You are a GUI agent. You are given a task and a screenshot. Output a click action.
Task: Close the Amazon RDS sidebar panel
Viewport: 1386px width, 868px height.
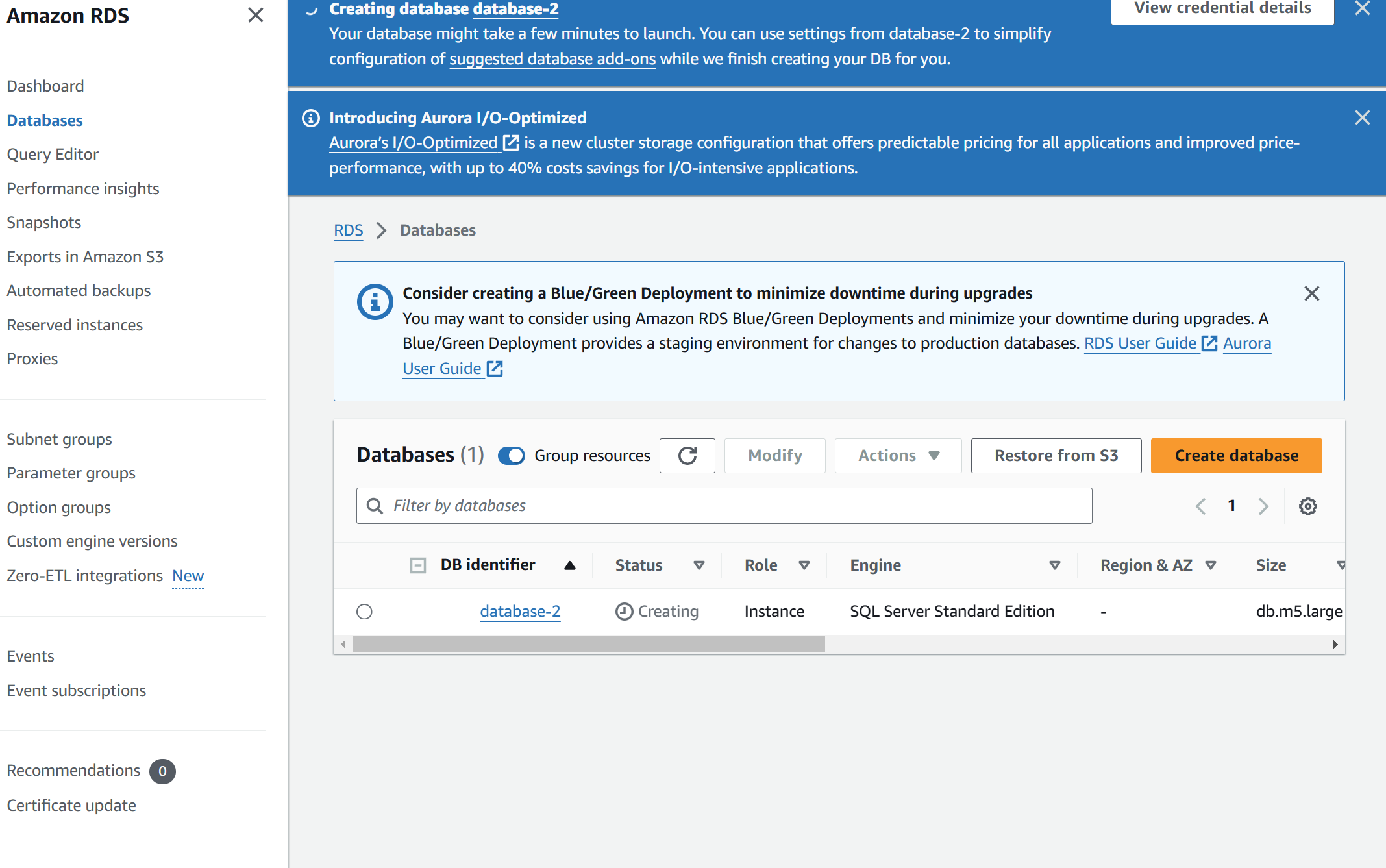point(256,15)
